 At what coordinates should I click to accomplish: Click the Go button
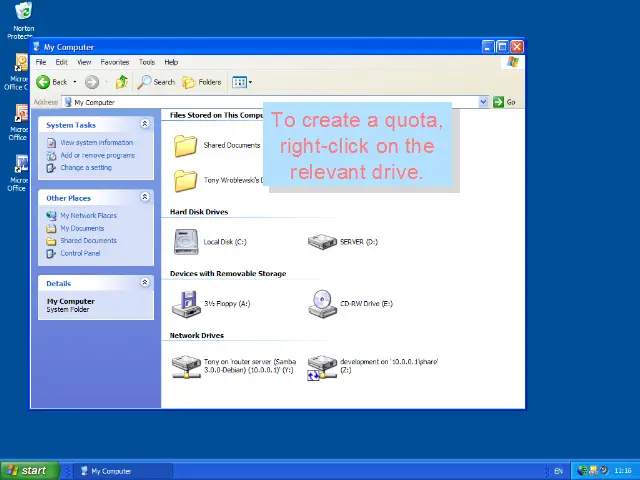(504, 102)
